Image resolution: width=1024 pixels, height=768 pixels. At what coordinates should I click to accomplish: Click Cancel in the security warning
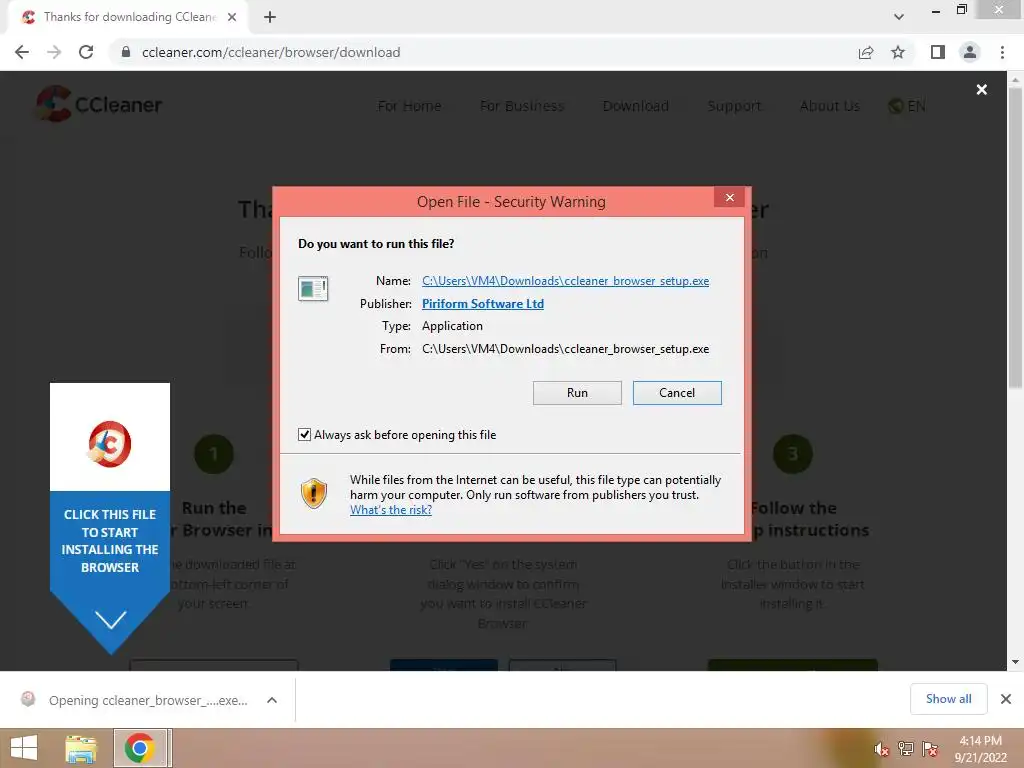pos(677,393)
